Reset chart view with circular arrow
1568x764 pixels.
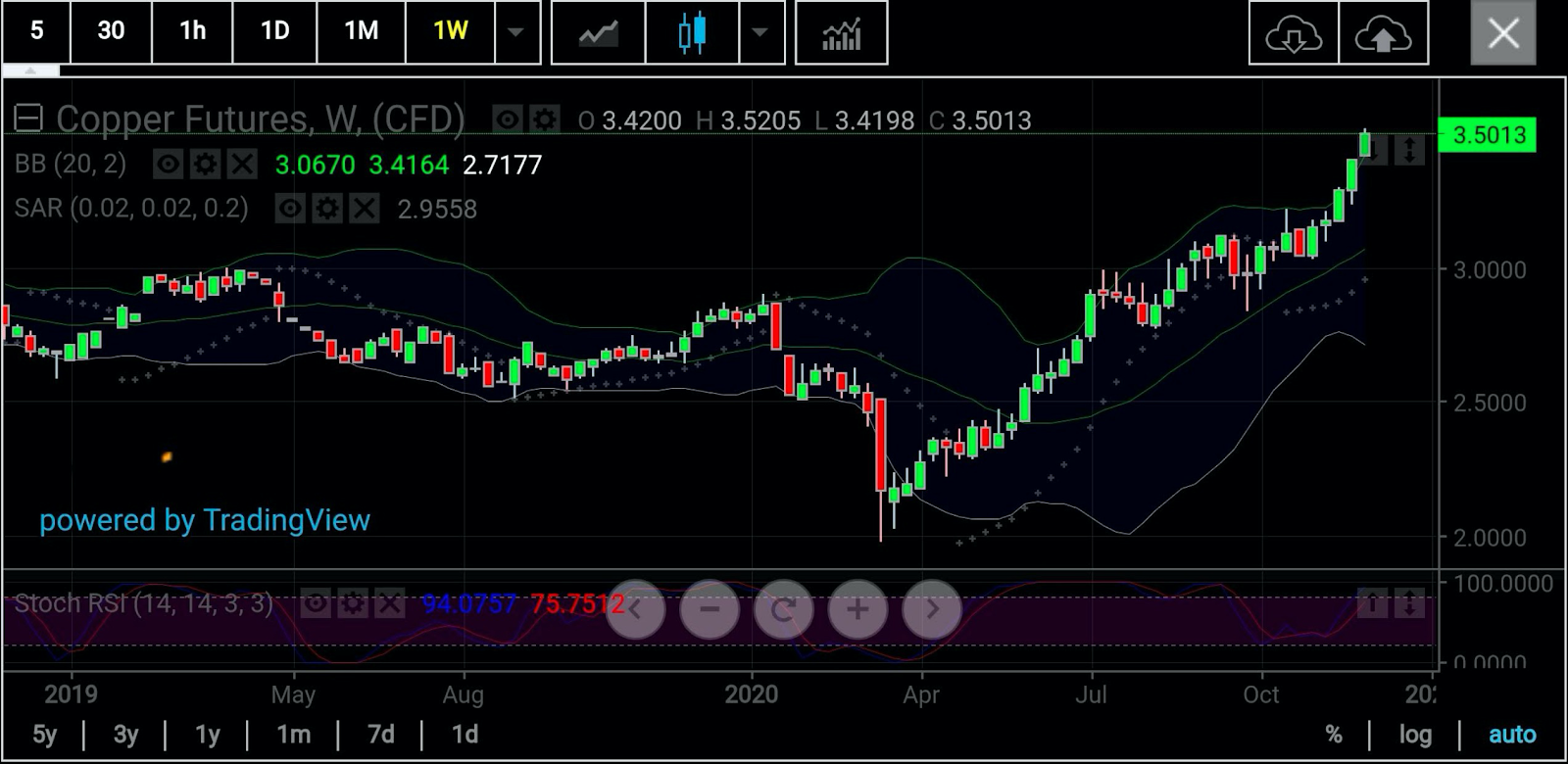coord(784,609)
